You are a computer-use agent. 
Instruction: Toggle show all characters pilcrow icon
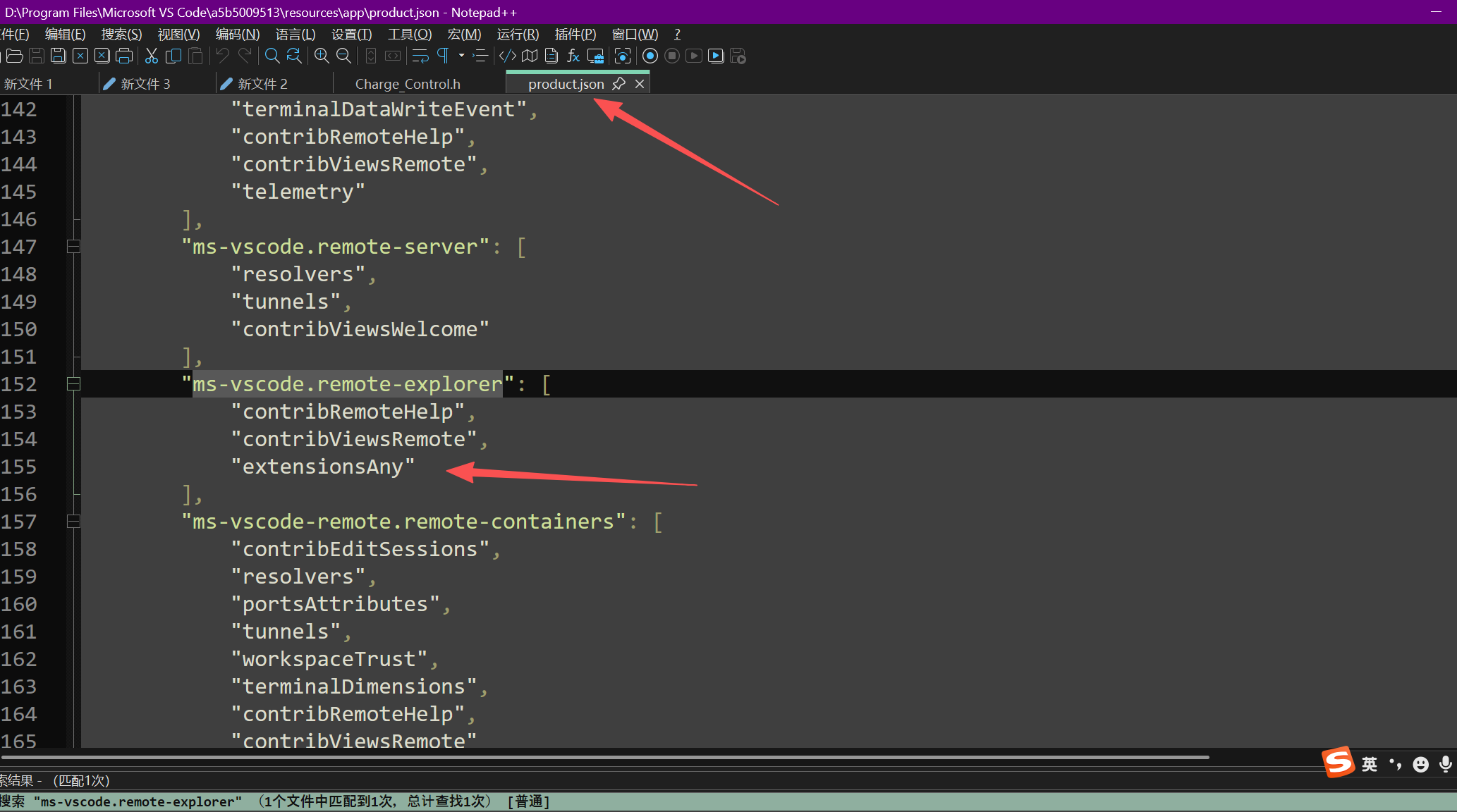point(443,56)
